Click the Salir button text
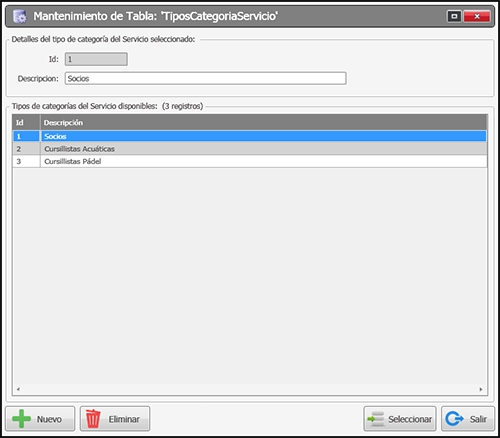Image resolution: width=500 pixels, height=438 pixels. [478, 419]
